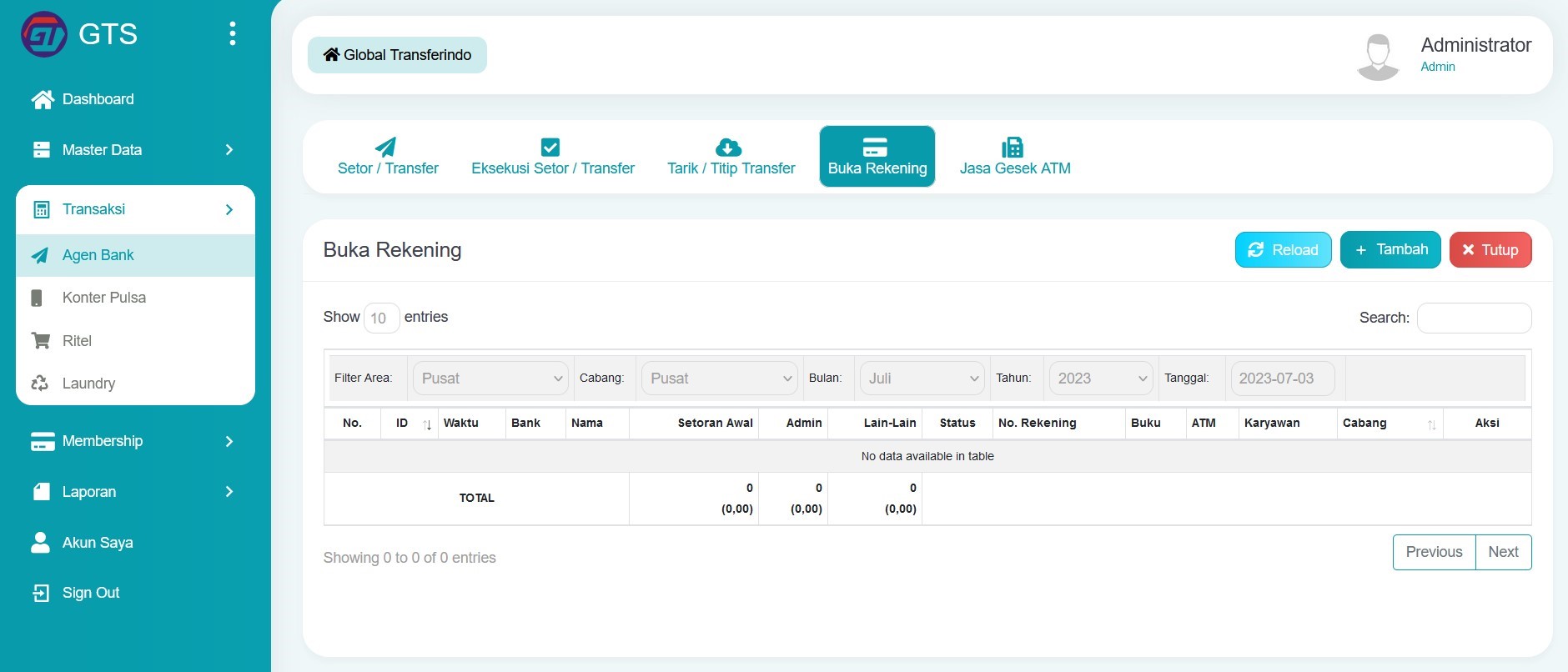Click the Transaksi calculator icon
The image size is (1568, 672).
(42, 209)
